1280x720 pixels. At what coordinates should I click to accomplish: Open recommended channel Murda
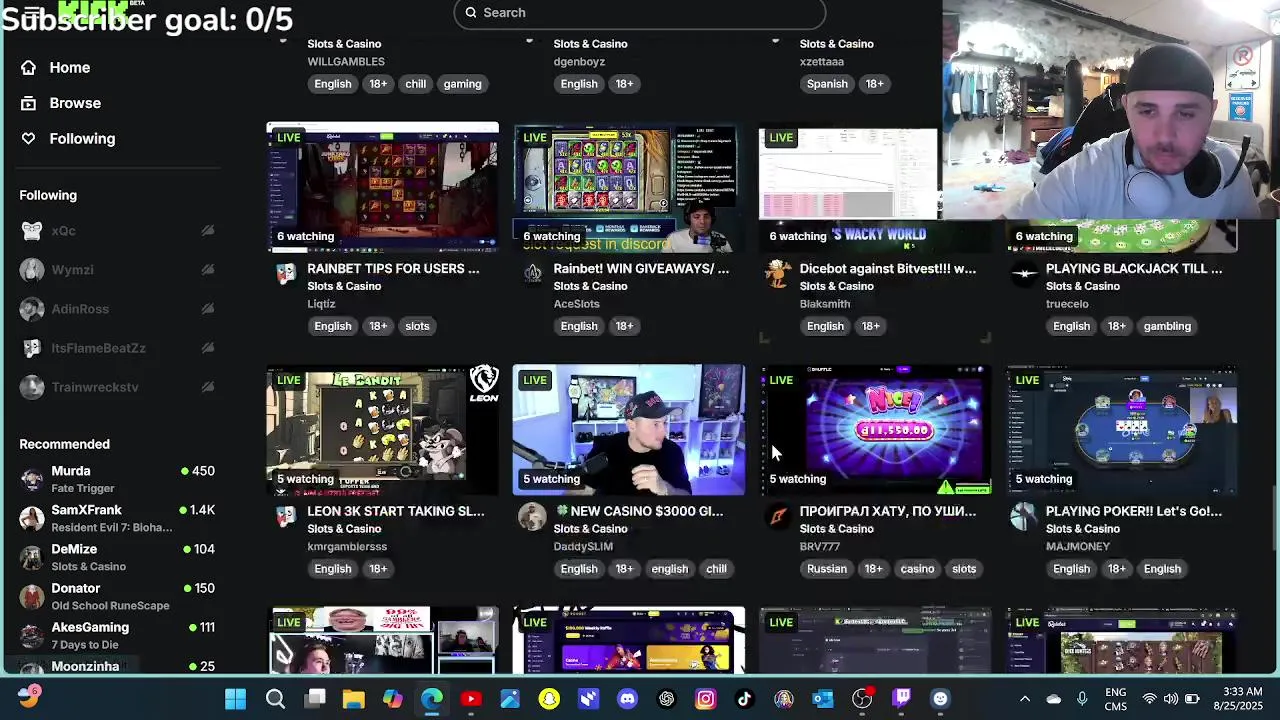tap(118, 479)
